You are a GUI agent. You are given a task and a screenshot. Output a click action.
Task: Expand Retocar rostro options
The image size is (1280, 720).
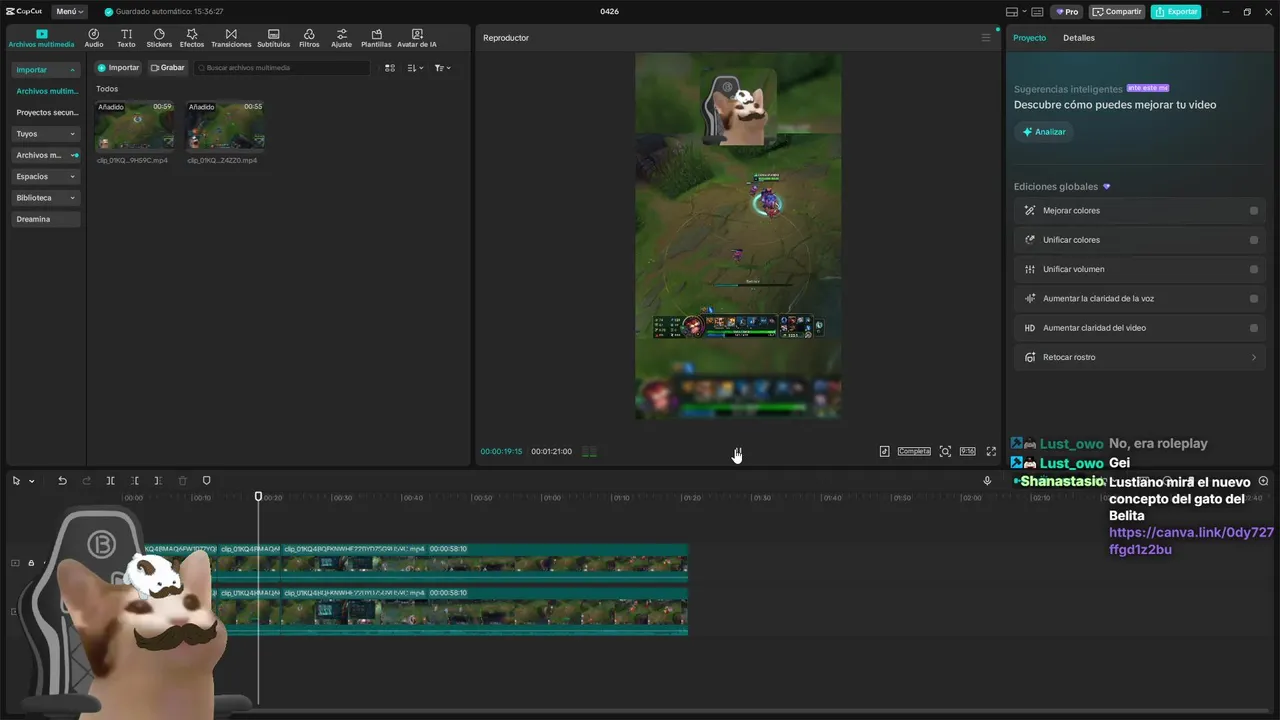coord(1254,357)
